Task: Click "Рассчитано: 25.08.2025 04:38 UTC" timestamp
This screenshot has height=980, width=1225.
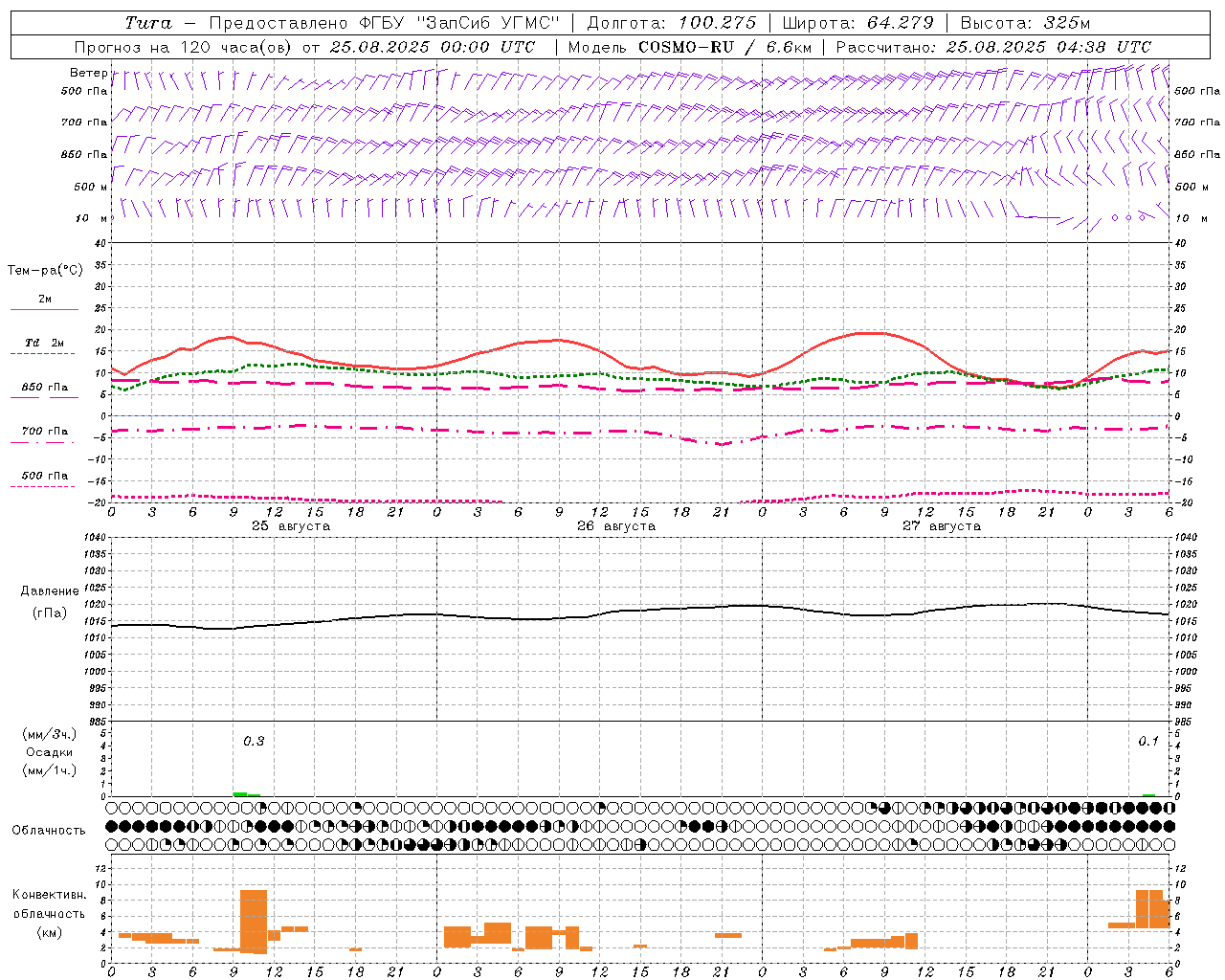Action: click(x=994, y=47)
